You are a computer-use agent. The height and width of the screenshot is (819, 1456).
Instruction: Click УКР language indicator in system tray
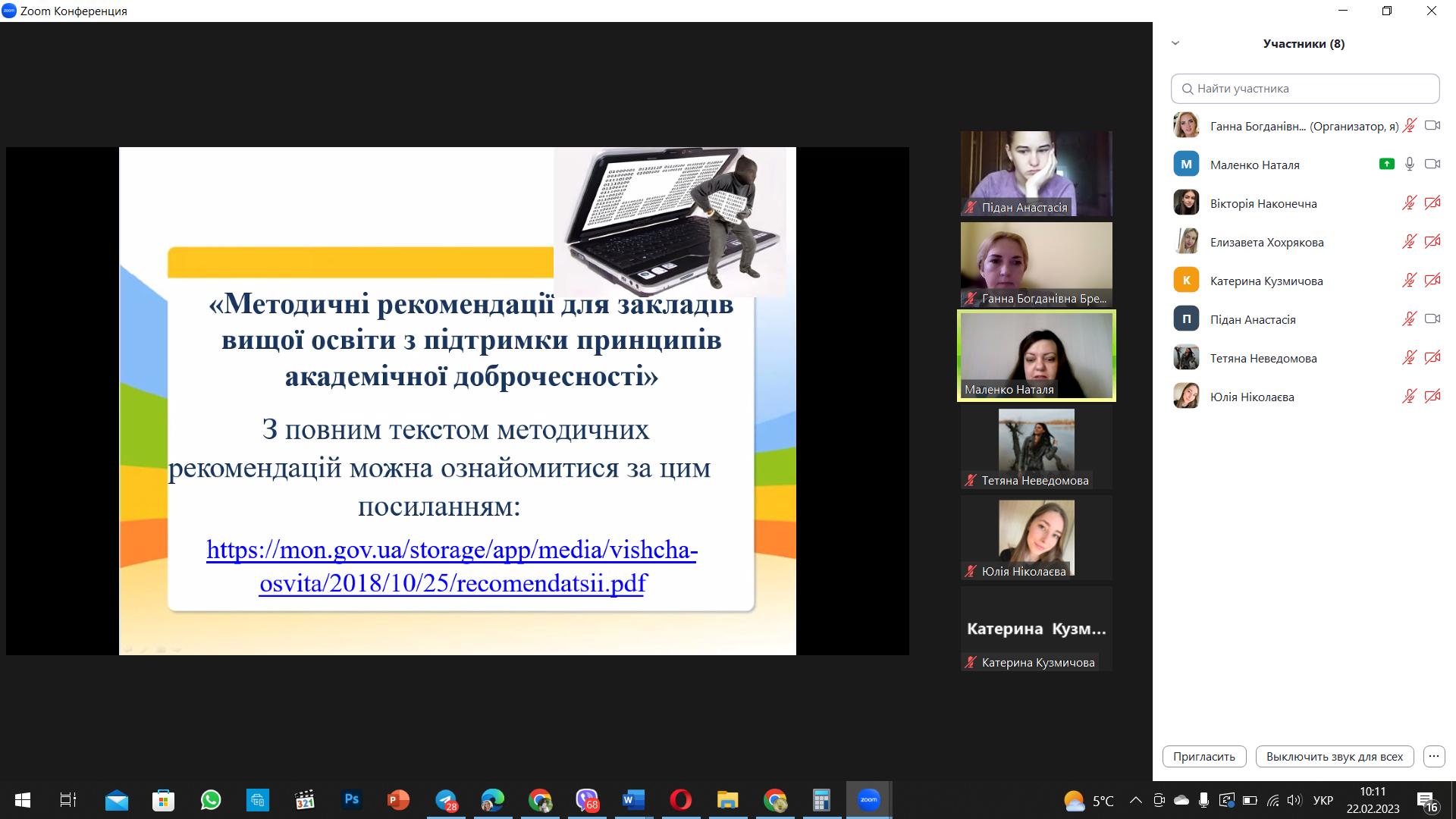coord(1323,800)
